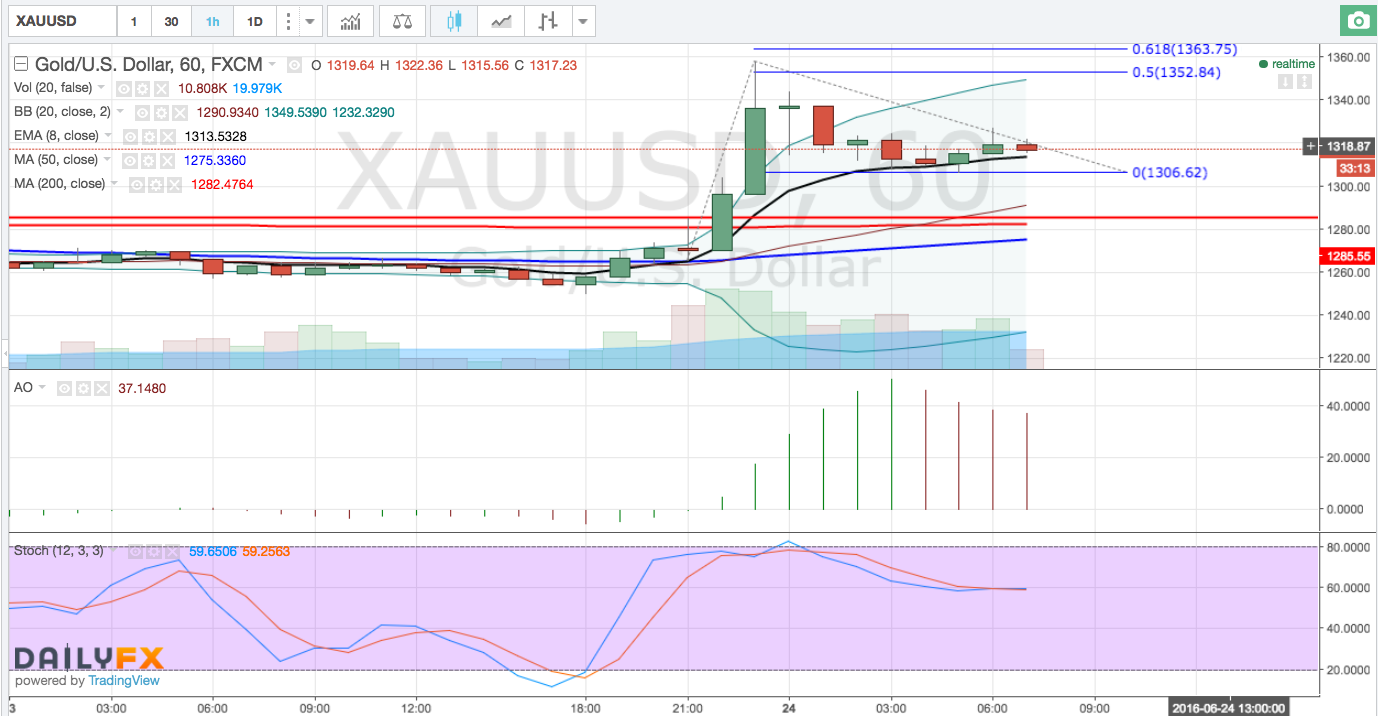This screenshot has width=1378, height=716.
Task: Collapse the Gold/U.S. Dollar legend box
Action: pyautogui.click(x=19, y=65)
